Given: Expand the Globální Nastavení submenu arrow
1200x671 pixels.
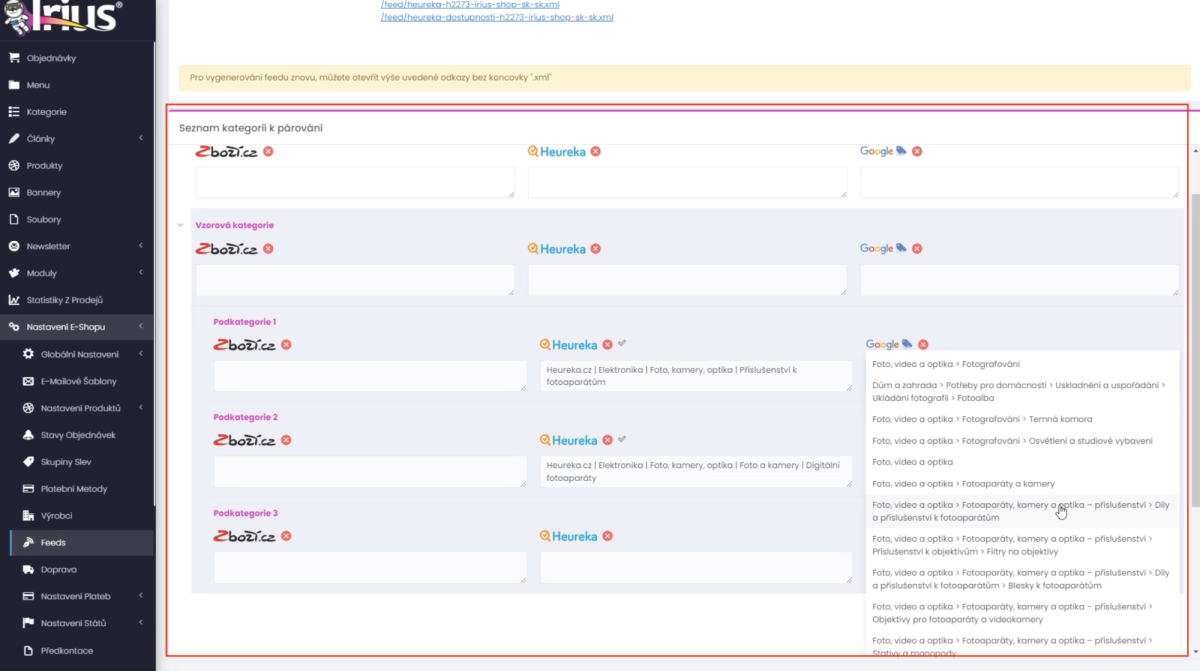Looking at the screenshot, I should pyautogui.click(x=141, y=354).
